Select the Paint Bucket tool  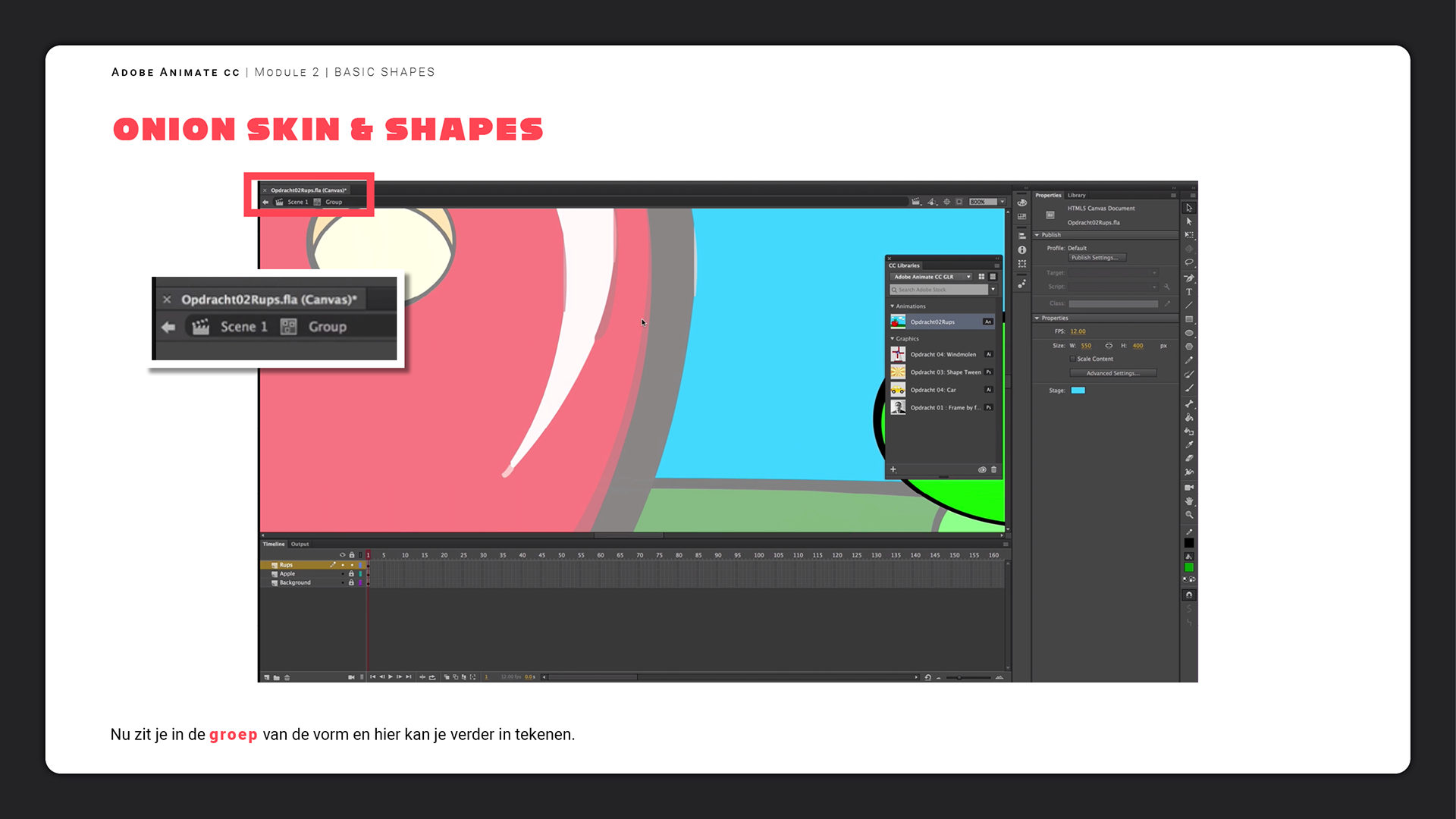(1189, 418)
